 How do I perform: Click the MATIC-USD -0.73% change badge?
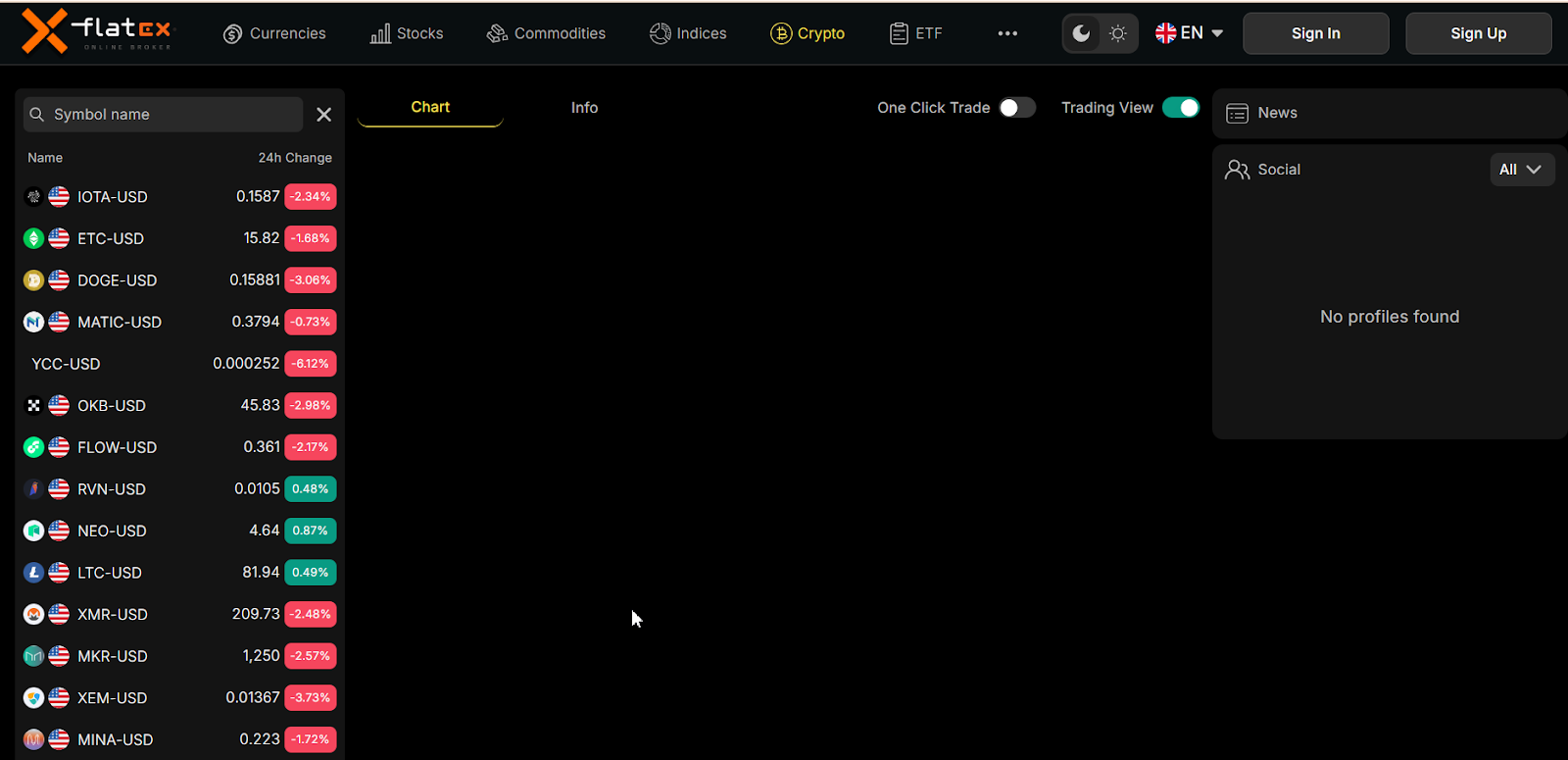point(311,322)
